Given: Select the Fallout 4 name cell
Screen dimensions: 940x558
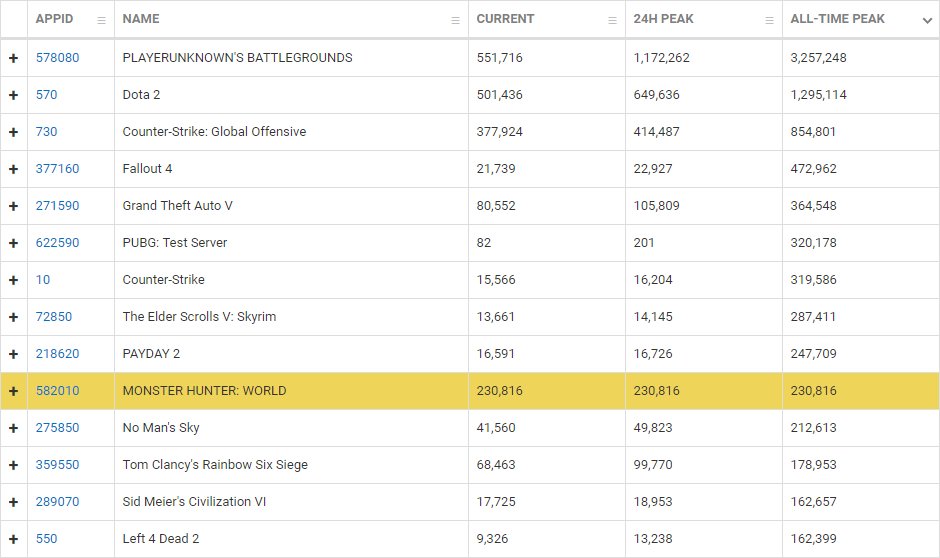Looking at the screenshot, I should point(291,169).
